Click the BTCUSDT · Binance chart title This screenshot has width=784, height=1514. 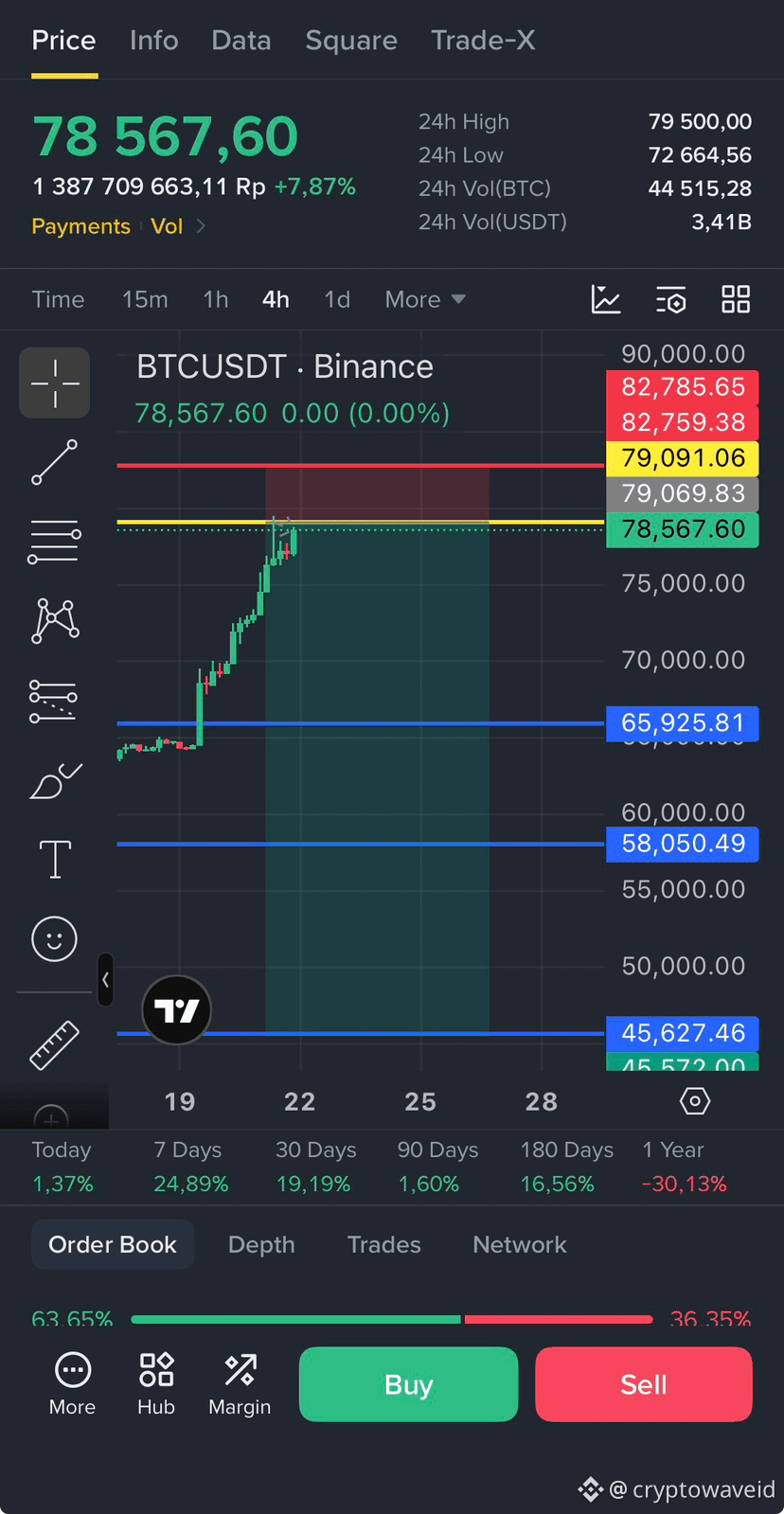[285, 367]
